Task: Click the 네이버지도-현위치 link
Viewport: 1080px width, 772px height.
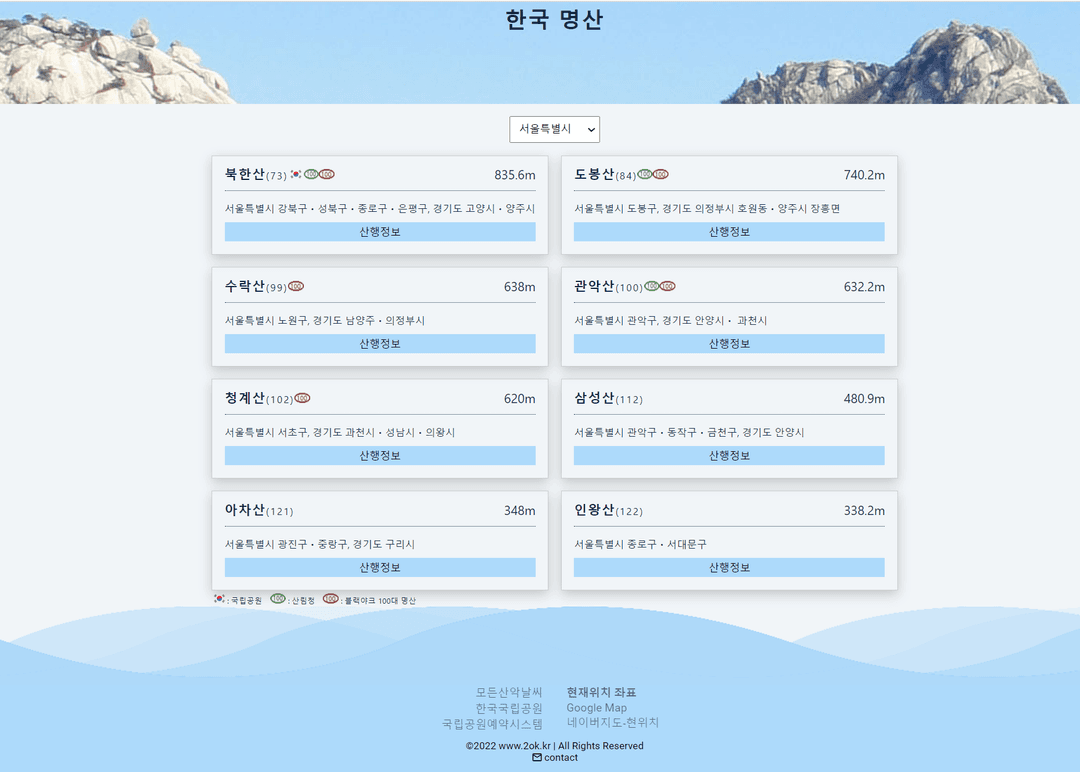Action: (613, 723)
